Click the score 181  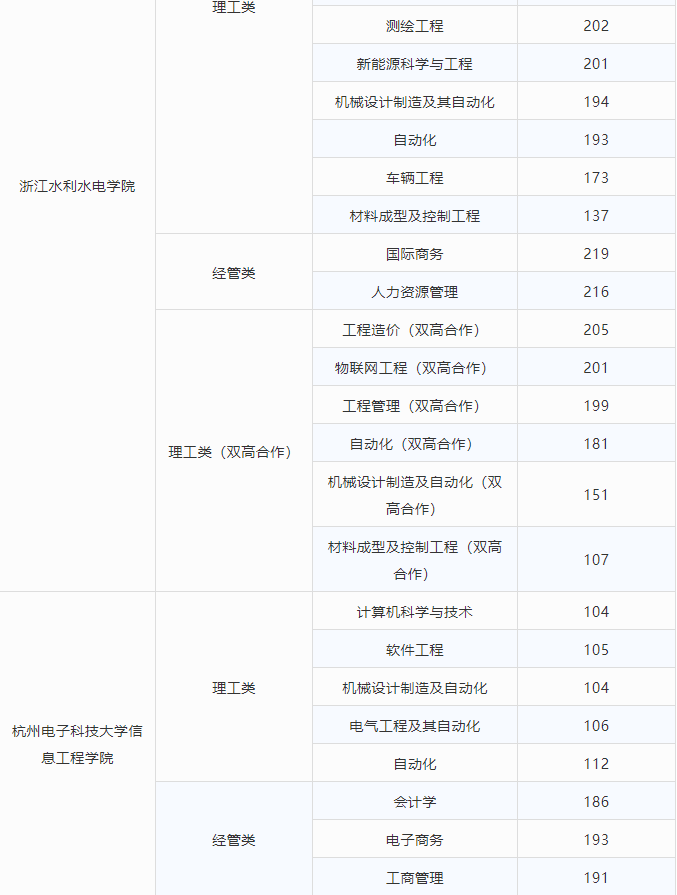(x=596, y=444)
